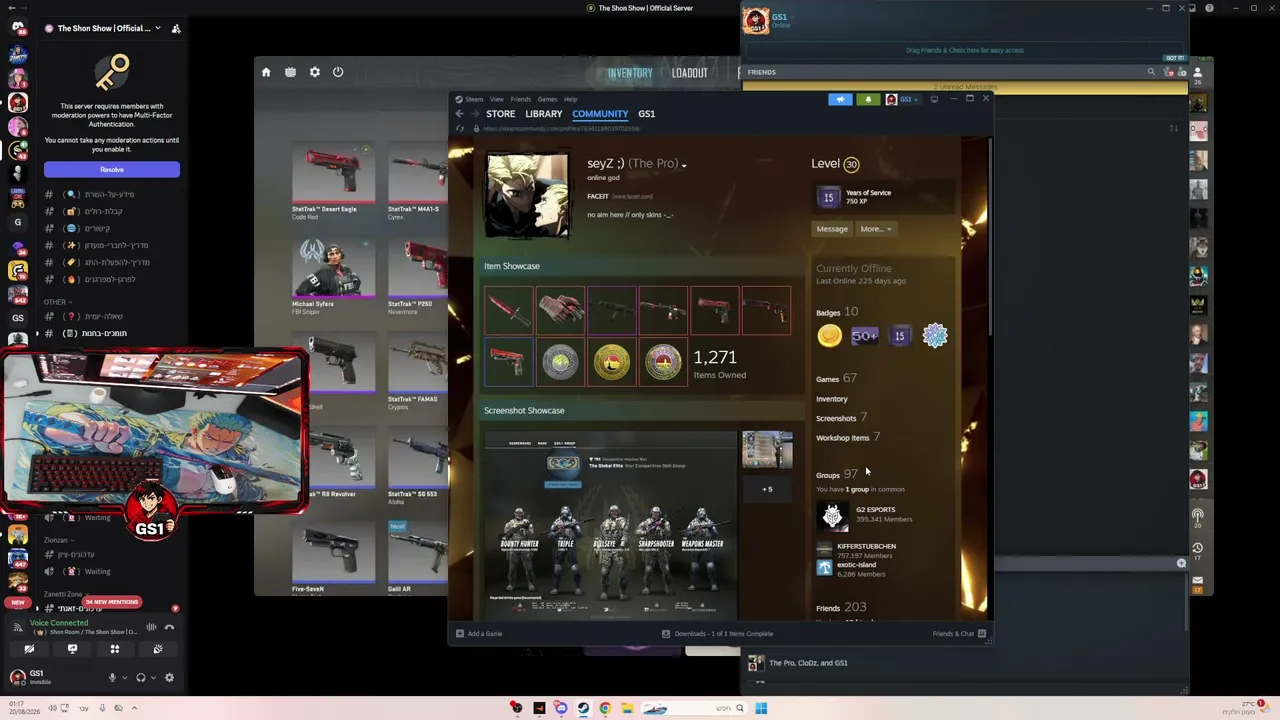Open the CS2 TV watch icon
The width and height of the screenshot is (1280, 720).
pyautogui.click(x=290, y=72)
